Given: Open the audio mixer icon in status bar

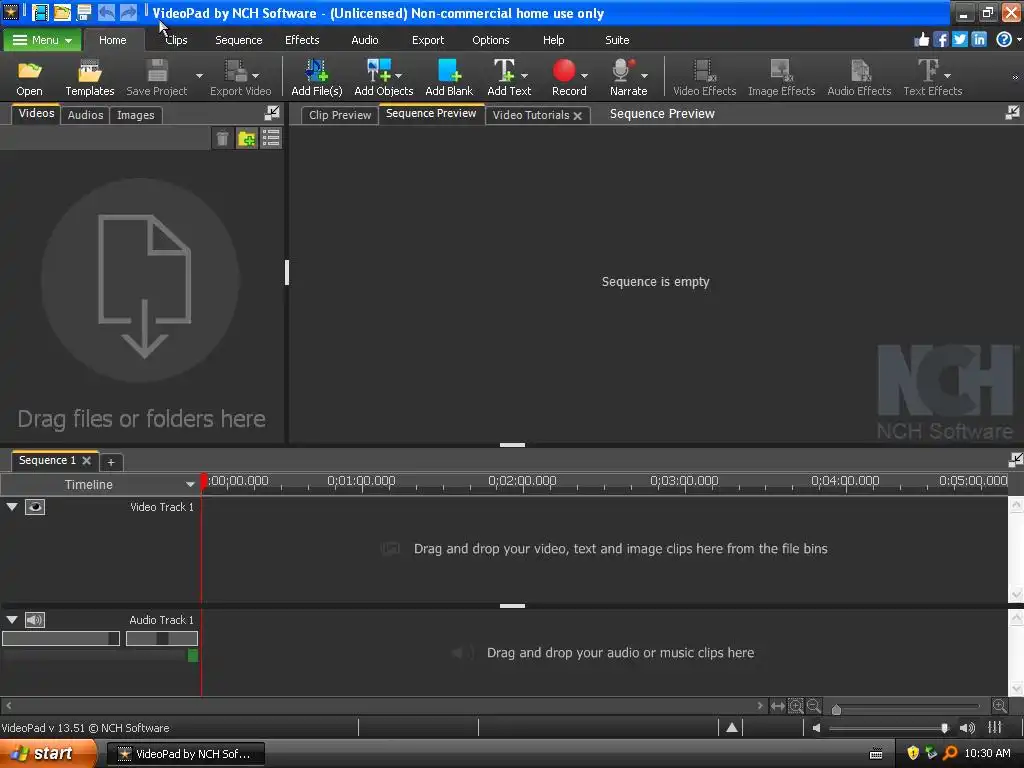Looking at the screenshot, I should click(995, 728).
